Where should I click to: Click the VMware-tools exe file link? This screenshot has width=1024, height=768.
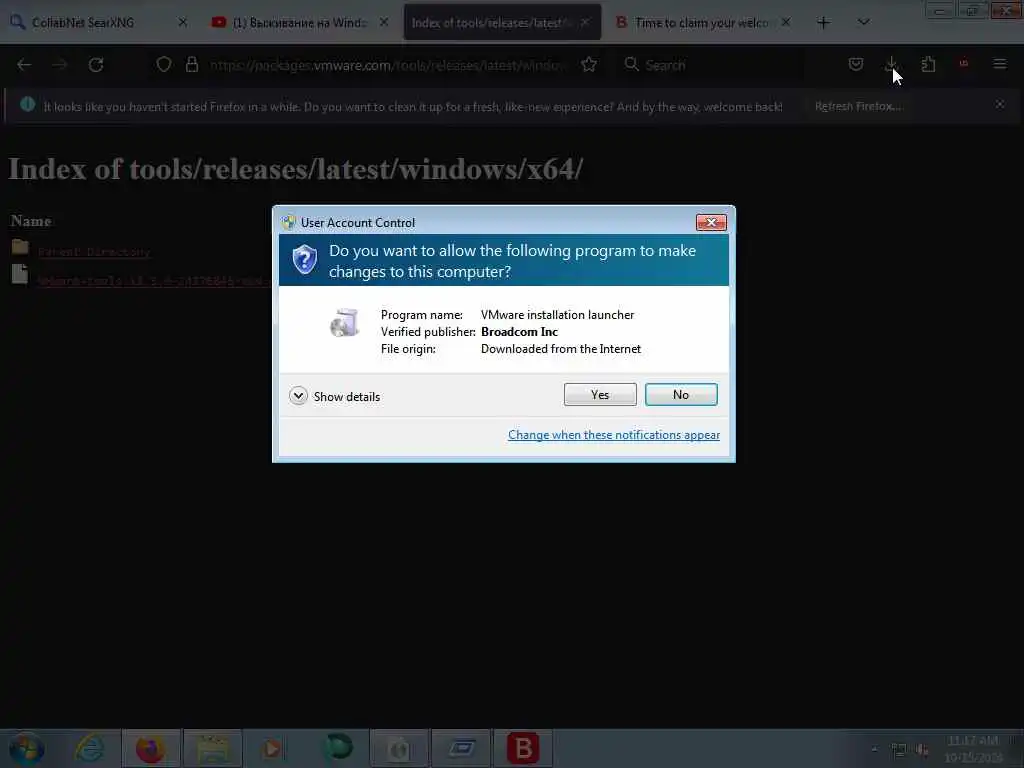click(154, 281)
